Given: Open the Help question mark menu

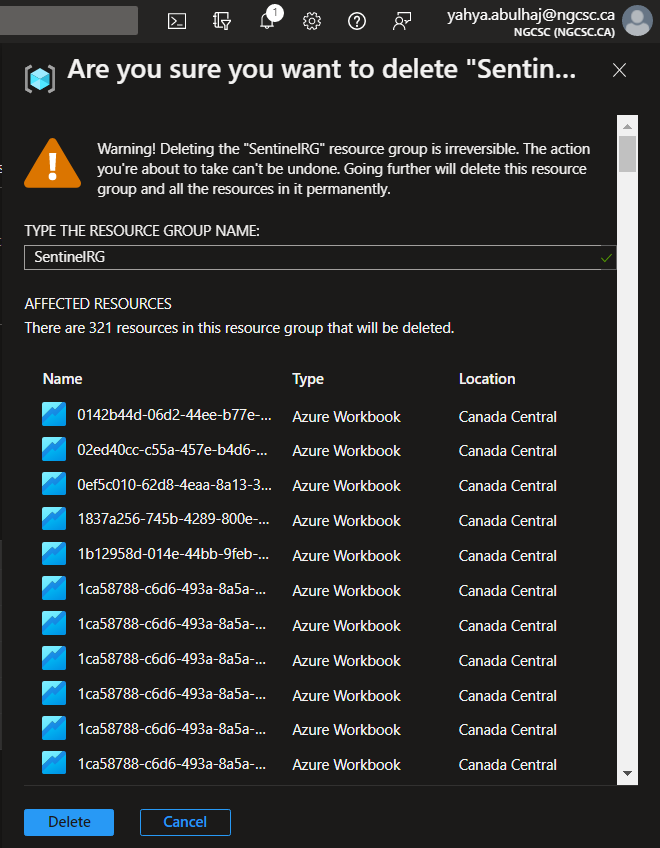Looking at the screenshot, I should coord(357,21).
